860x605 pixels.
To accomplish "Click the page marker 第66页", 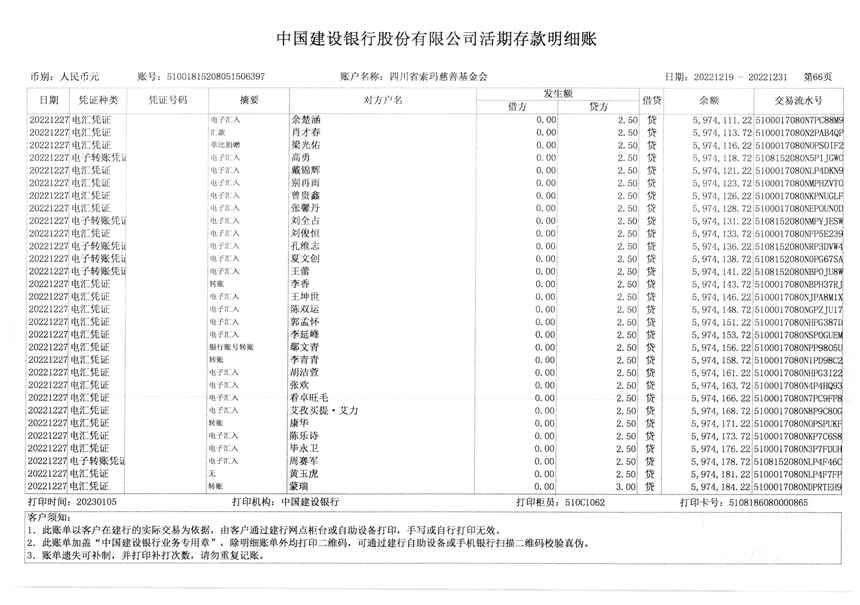I will [818, 77].
